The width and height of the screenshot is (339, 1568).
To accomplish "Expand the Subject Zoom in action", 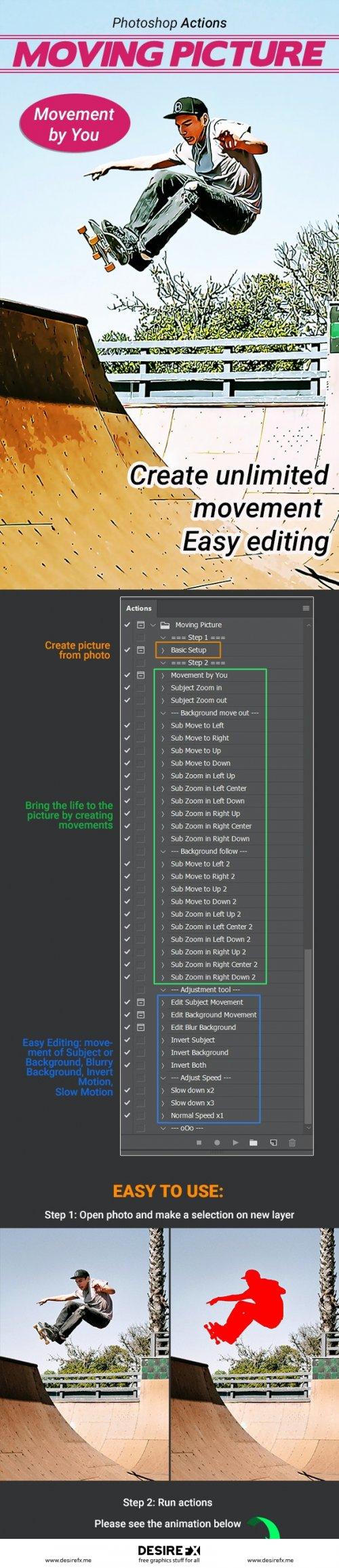I will click(x=163, y=688).
